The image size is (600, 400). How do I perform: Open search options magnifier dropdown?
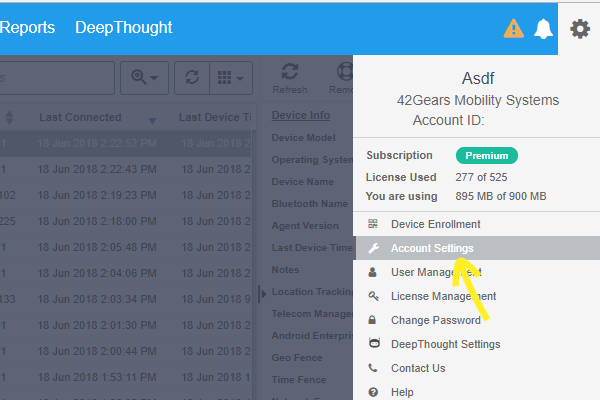(x=144, y=78)
